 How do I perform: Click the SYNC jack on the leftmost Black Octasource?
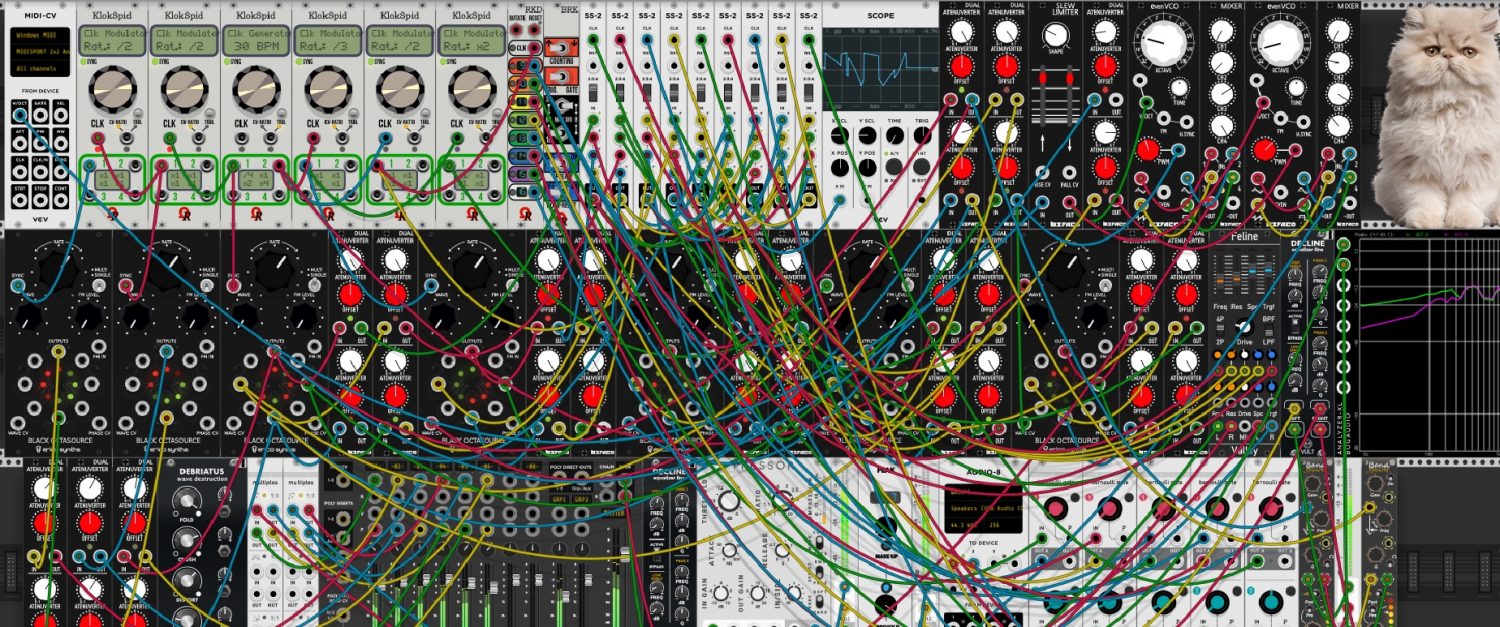pos(18,286)
